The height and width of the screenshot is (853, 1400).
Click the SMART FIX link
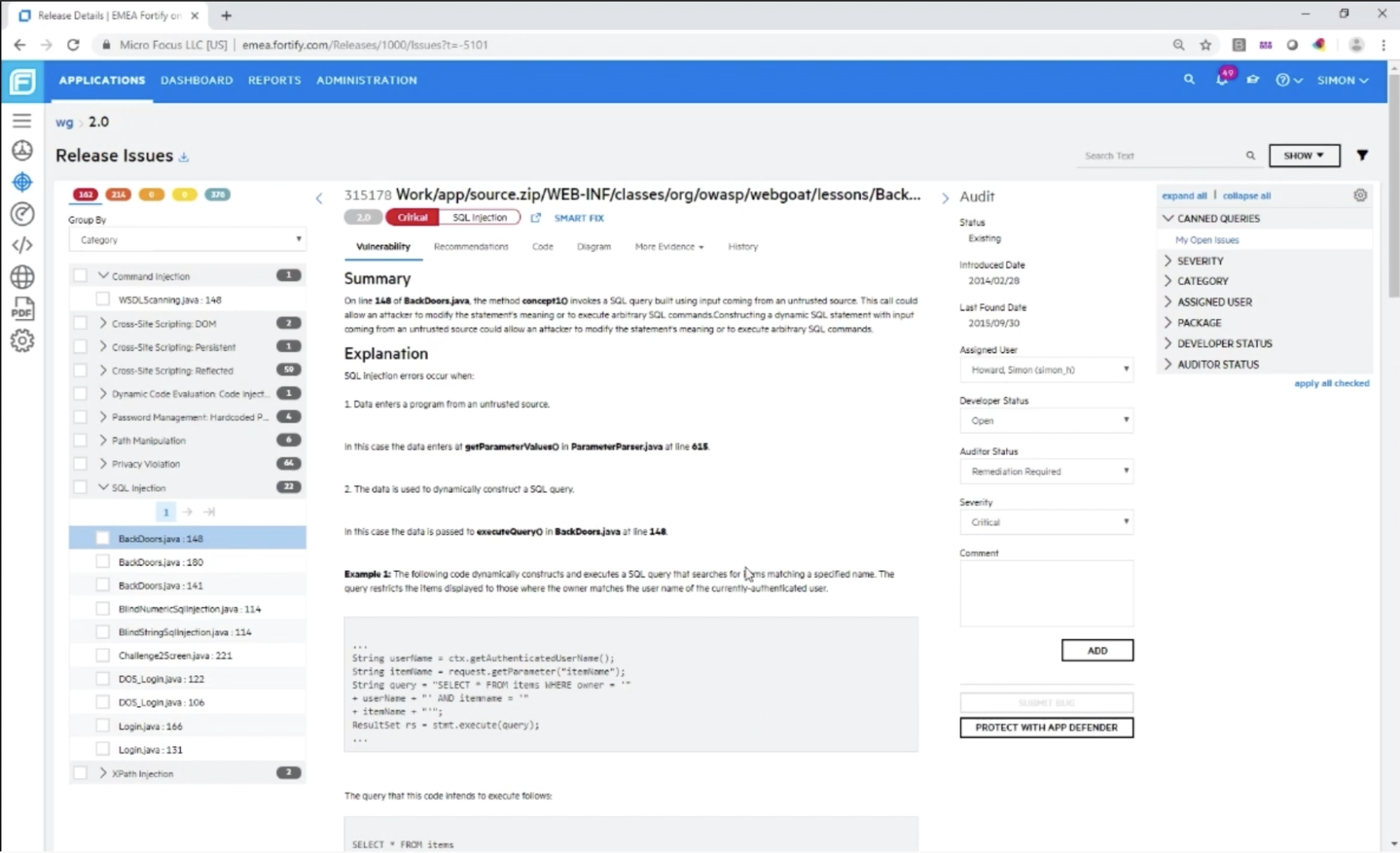pos(579,218)
